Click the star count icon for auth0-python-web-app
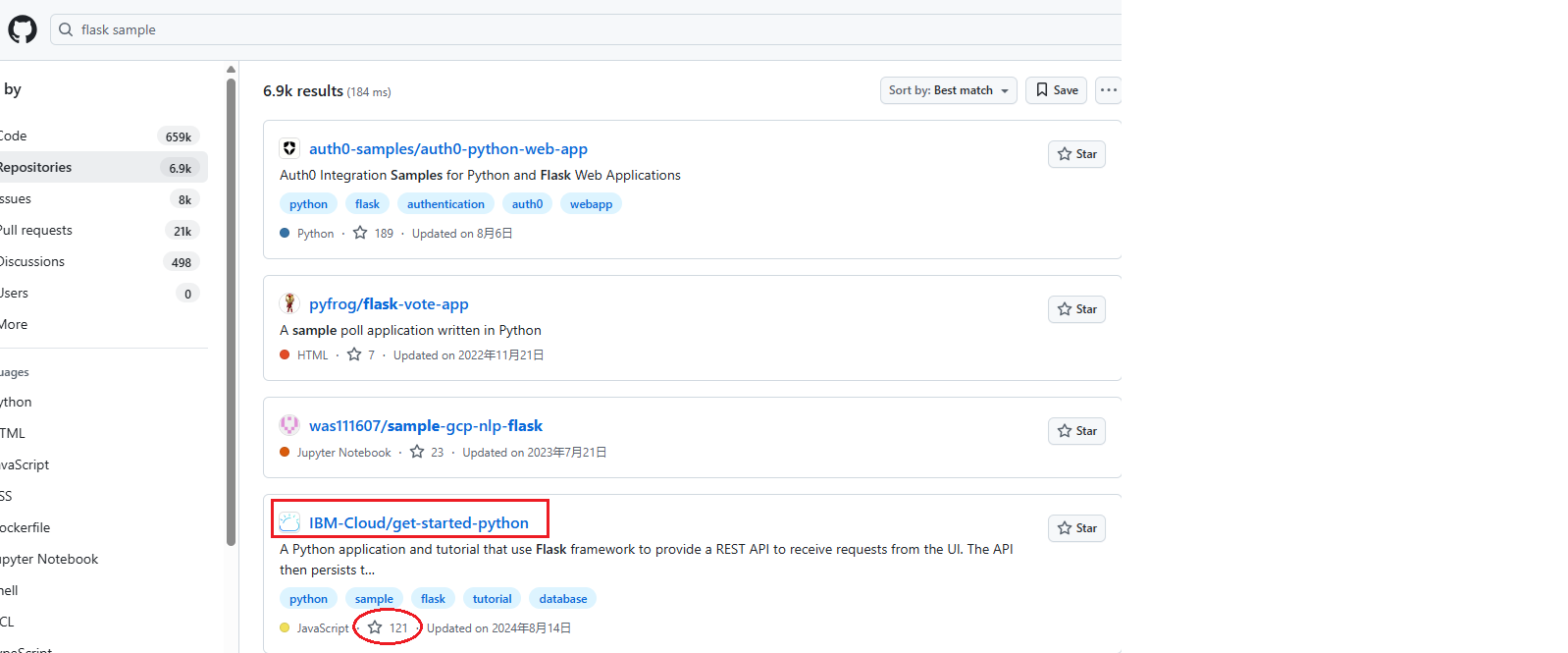This screenshot has height=653, width=1568. pos(360,234)
